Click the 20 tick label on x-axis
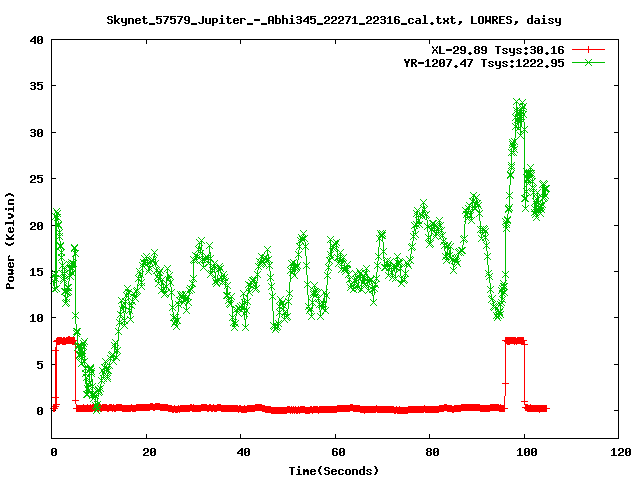Image resolution: width=640 pixels, height=480 pixels. 147,452
